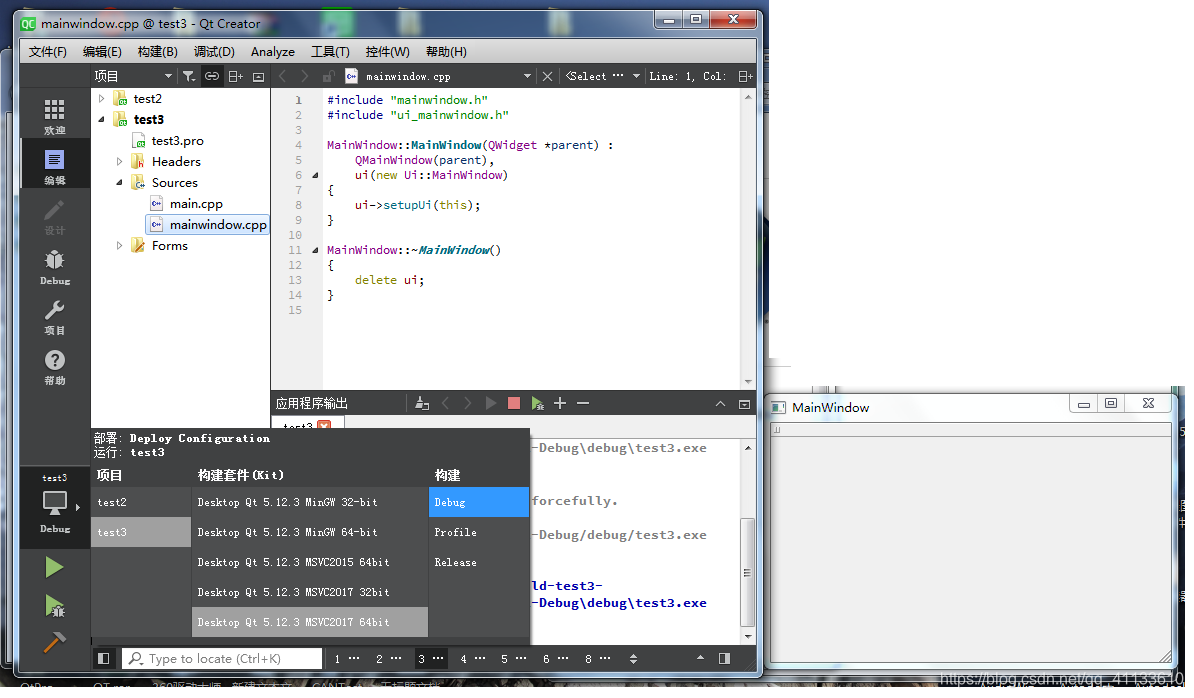This screenshot has height=698, width=1194.
Task: Split the editor view
Action: coord(745,76)
